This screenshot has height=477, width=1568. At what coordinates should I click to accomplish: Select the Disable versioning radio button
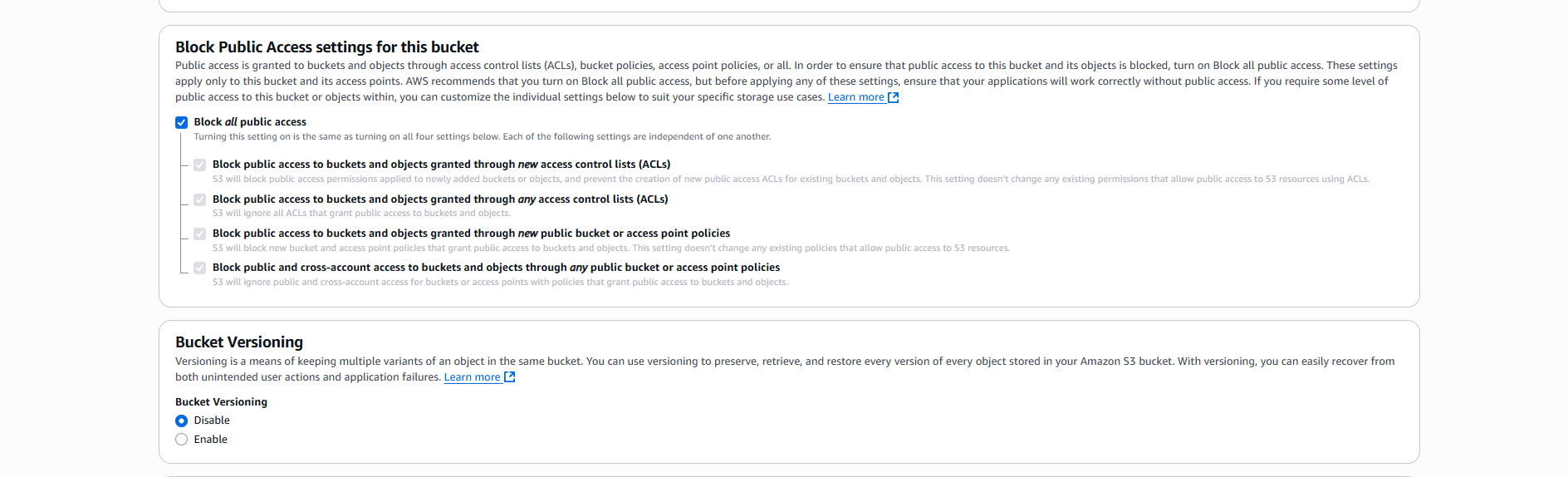(x=182, y=420)
